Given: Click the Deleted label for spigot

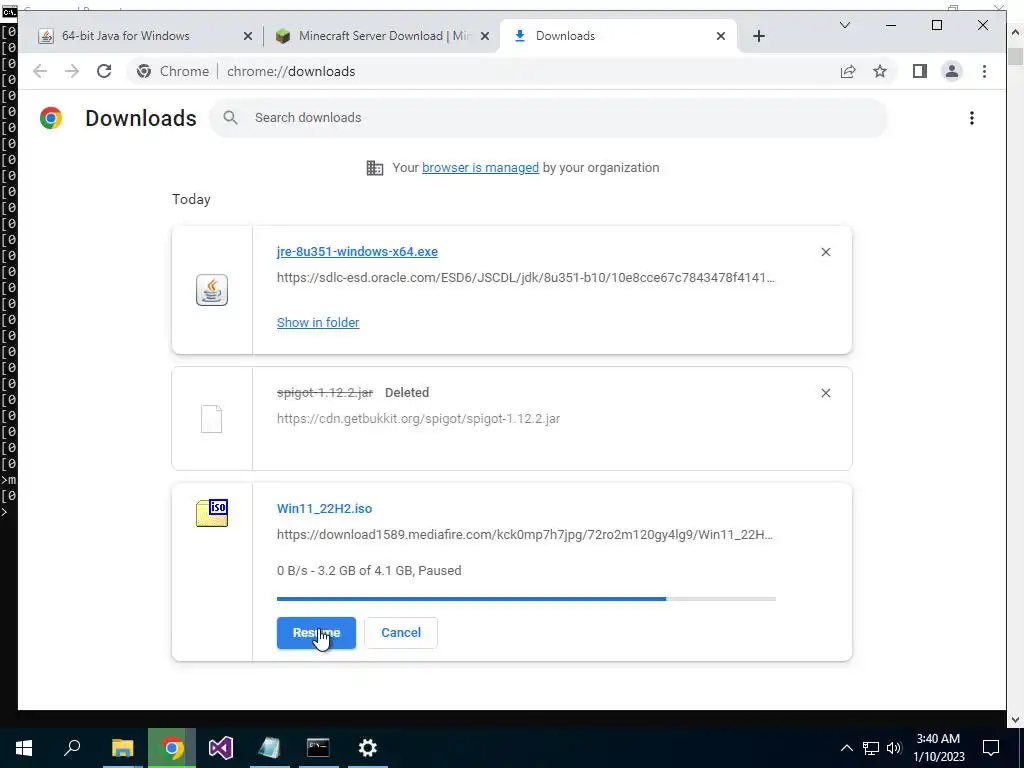Looking at the screenshot, I should [x=407, y=392].
